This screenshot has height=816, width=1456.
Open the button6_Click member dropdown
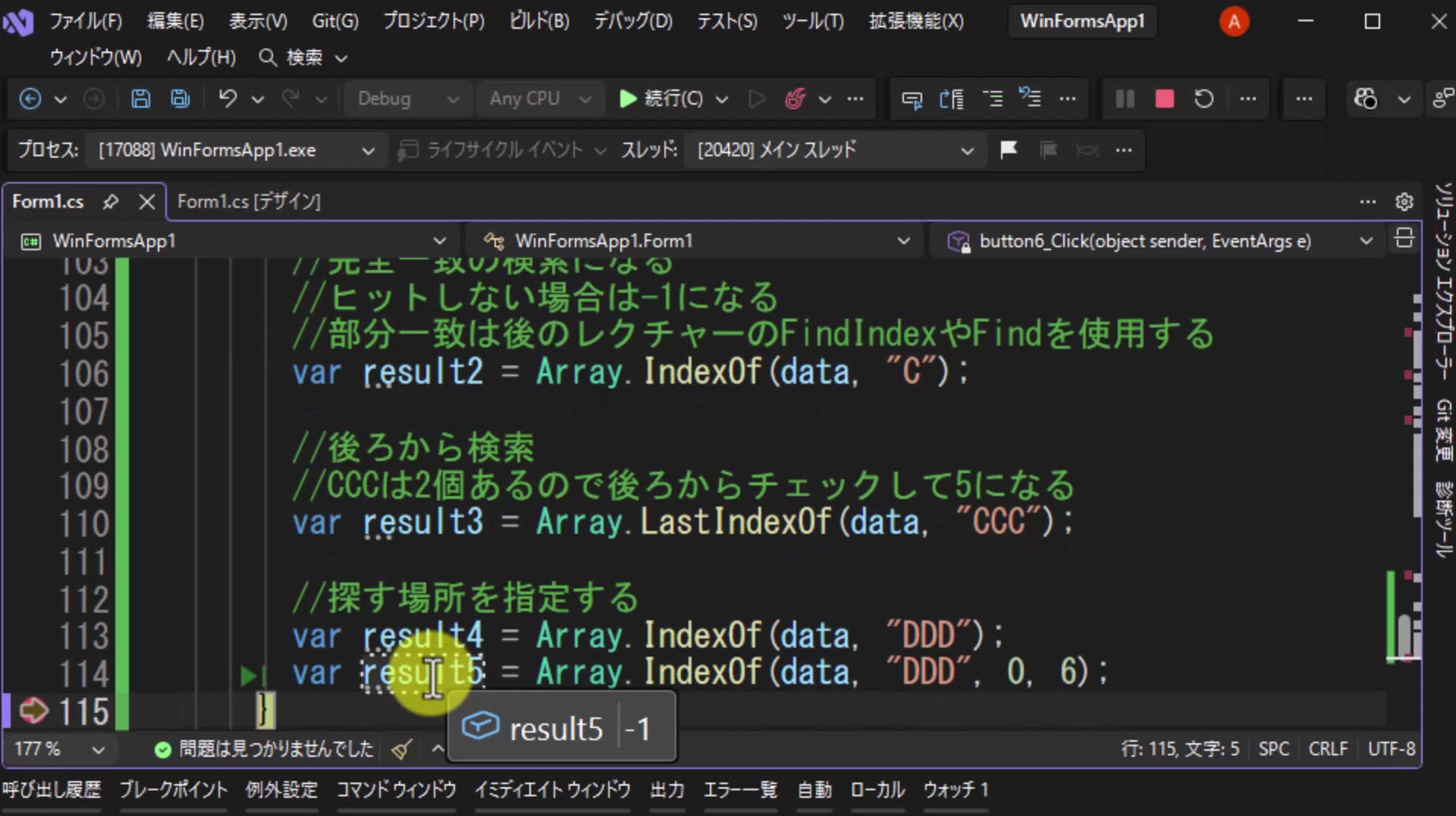1159,240
